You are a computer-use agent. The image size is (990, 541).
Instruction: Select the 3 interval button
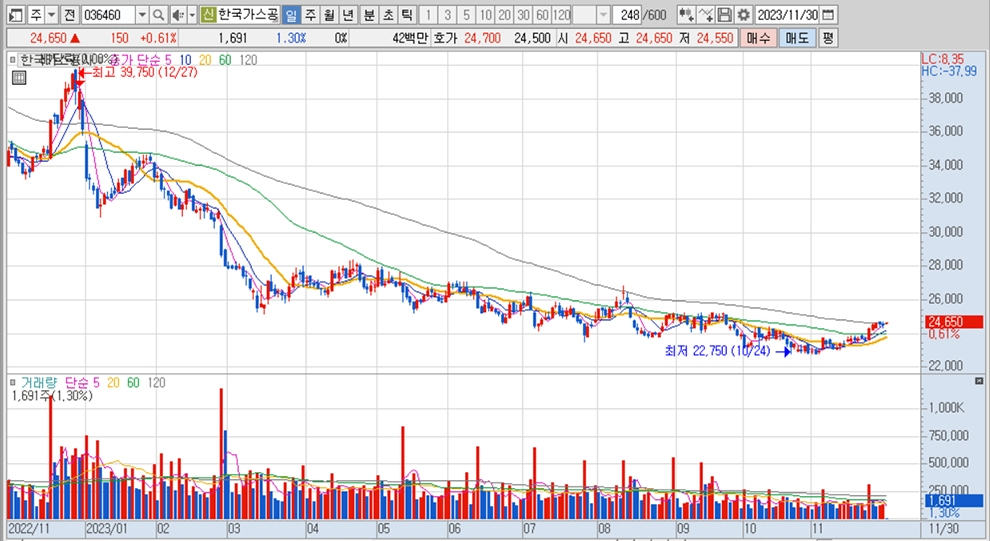447,15
